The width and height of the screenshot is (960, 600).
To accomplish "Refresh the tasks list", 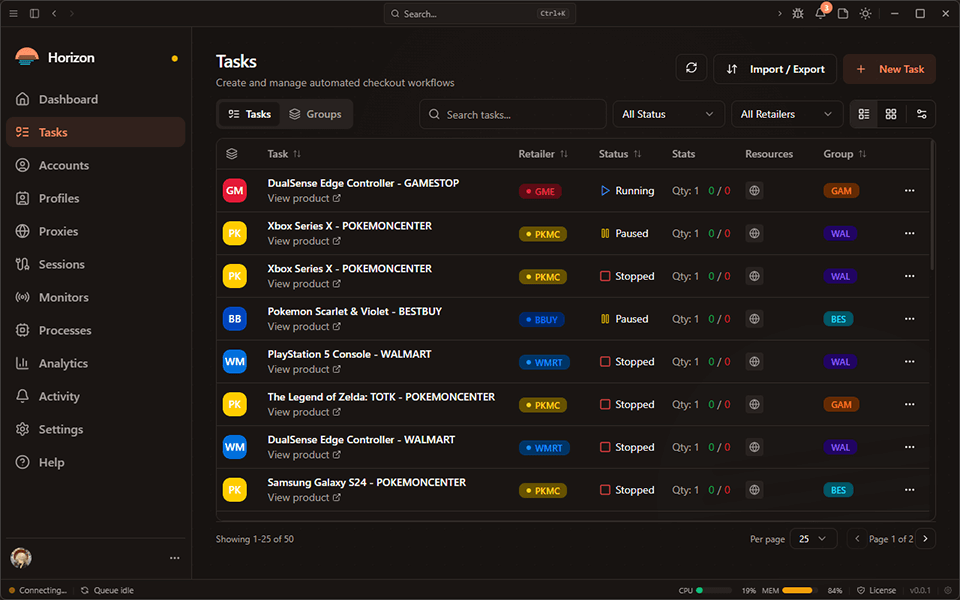I will coord(691,68).
